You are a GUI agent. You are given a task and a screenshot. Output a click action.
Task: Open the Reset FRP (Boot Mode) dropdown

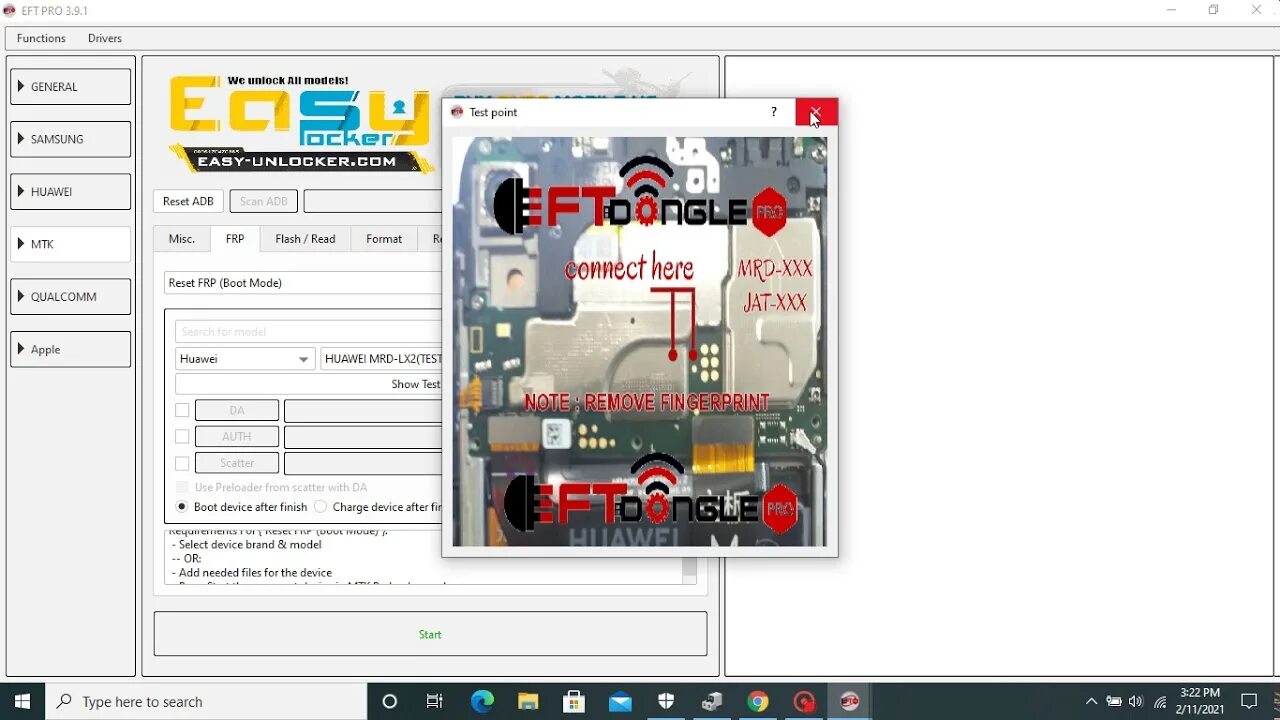(x=303, y=283)
